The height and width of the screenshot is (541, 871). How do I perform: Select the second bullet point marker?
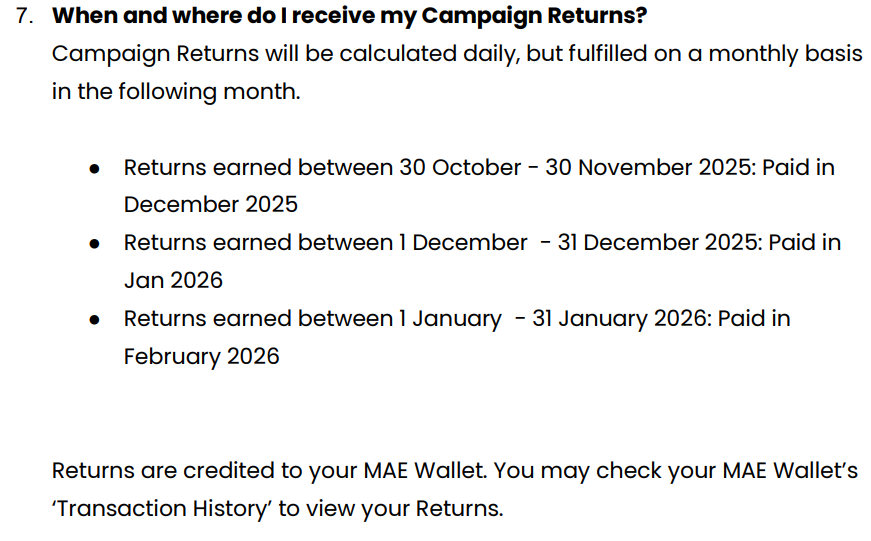tap(94, 244)
